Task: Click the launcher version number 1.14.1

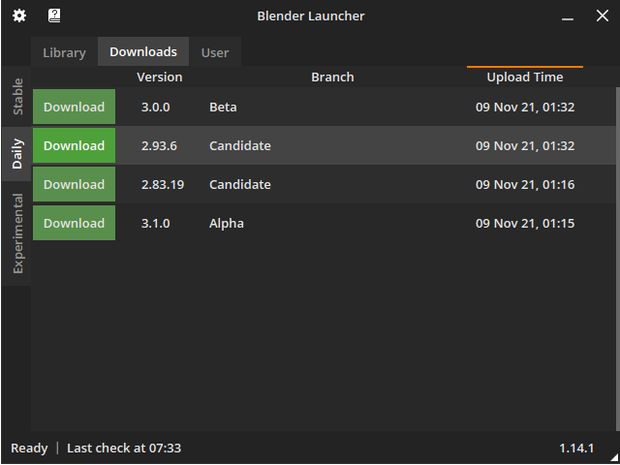Action: tap(576, 448)
